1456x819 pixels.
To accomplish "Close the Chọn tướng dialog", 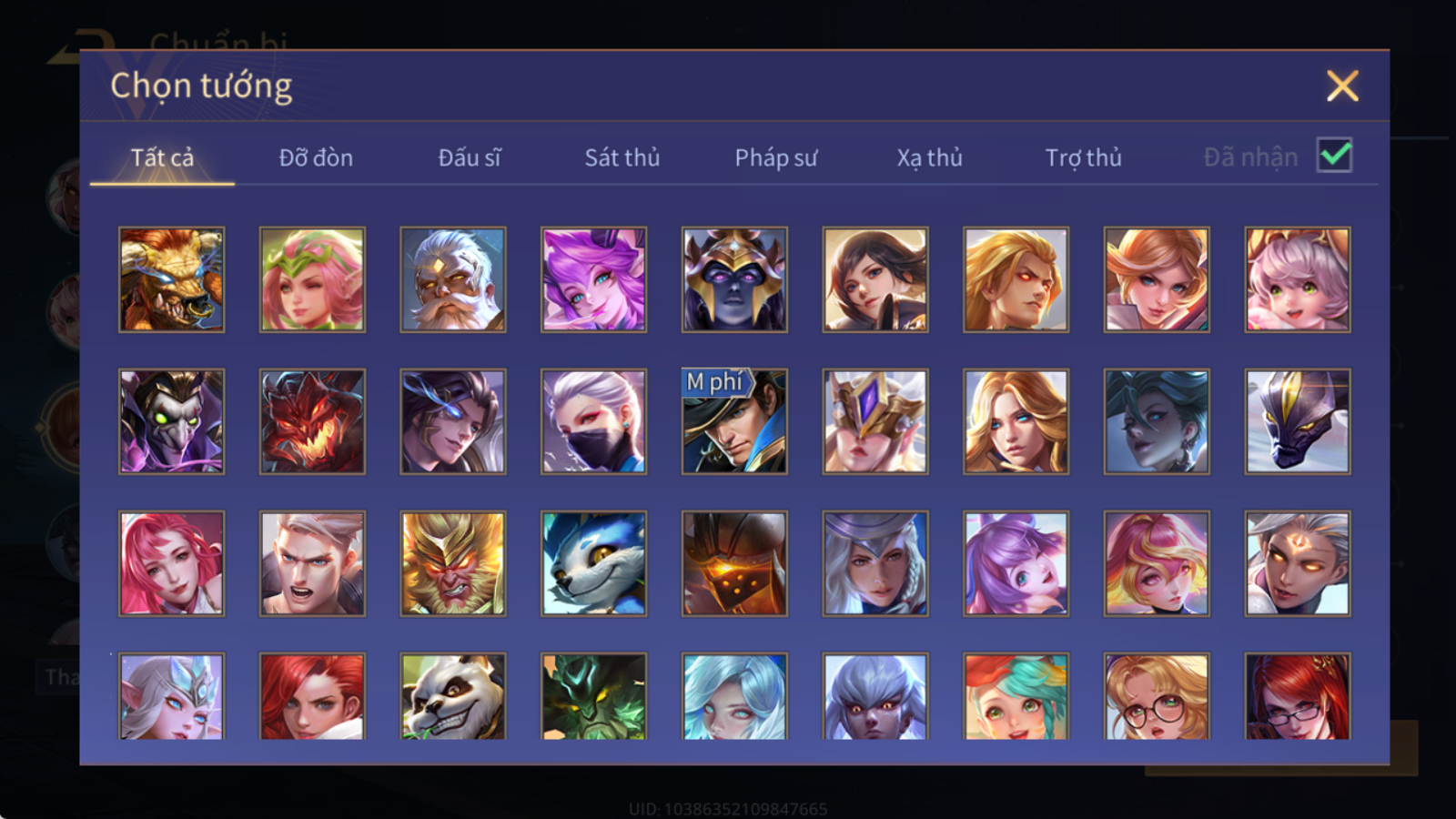I will pyautogui.click(x=1342, y=86).
